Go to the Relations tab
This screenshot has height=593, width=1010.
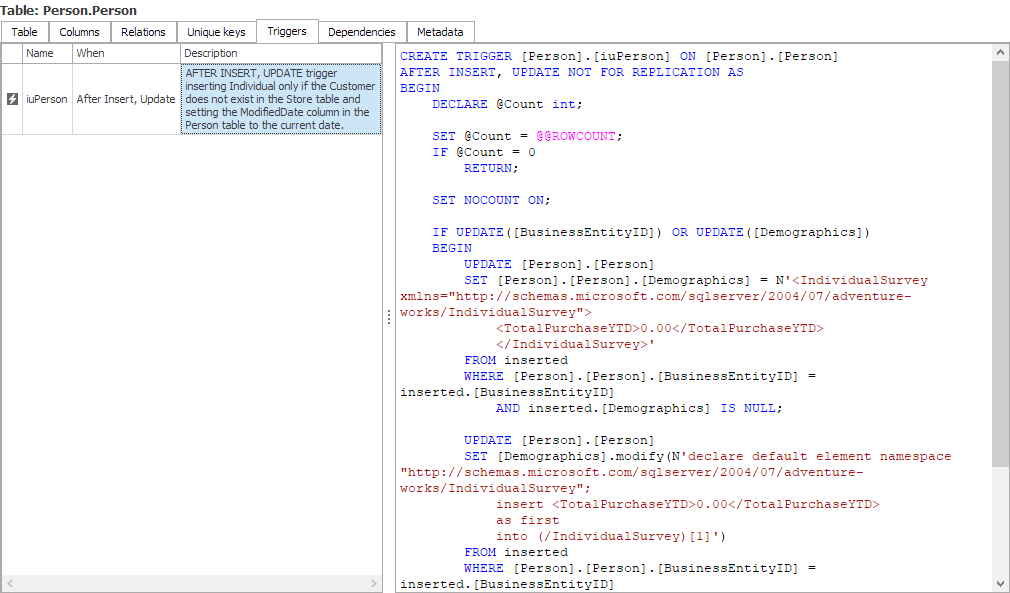[x=143, y=32]
